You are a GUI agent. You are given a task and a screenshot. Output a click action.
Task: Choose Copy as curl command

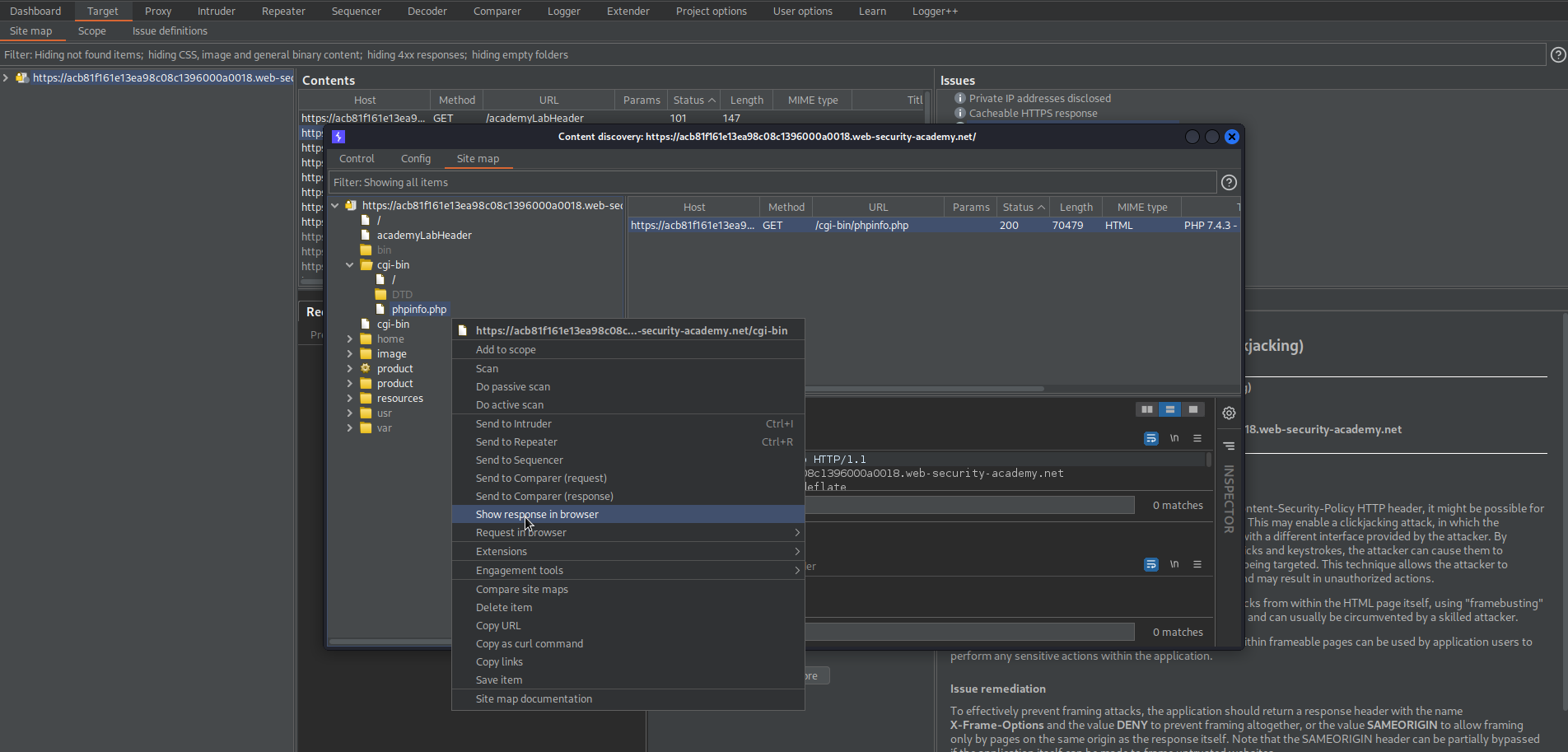[628, 644]
